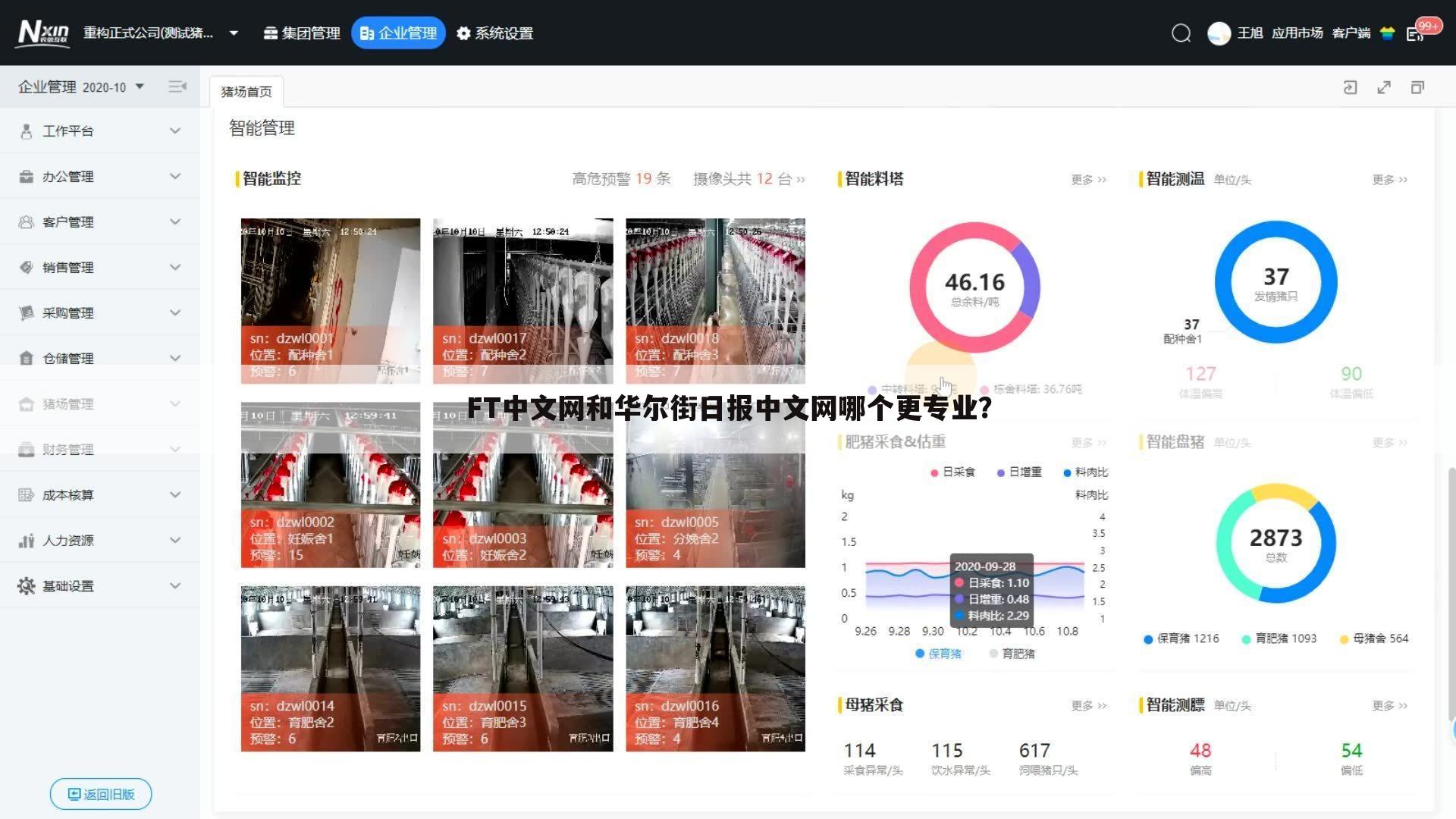1456x819 pixels.
Task: Toggle 日采食 legend in chart
Action: (x=952, y=472)
